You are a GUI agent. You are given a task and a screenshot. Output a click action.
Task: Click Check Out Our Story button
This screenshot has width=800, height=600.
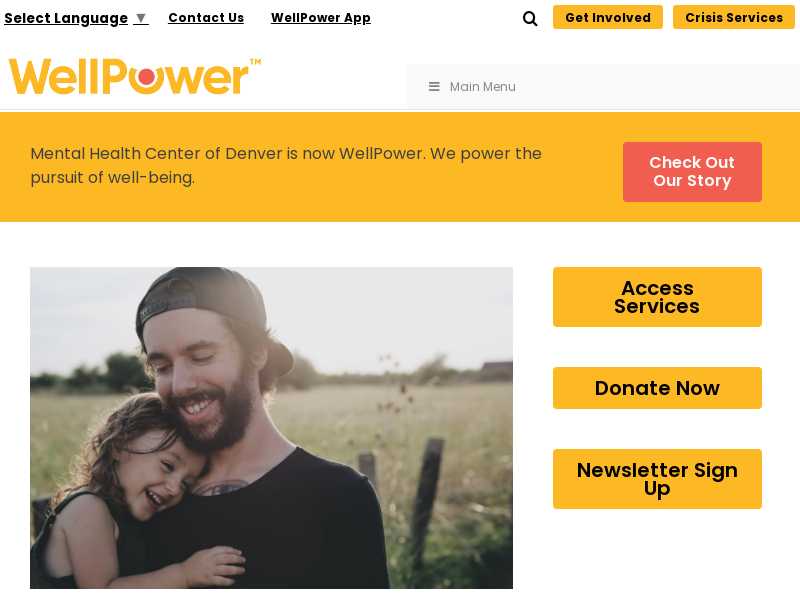[x=692, y=172]
